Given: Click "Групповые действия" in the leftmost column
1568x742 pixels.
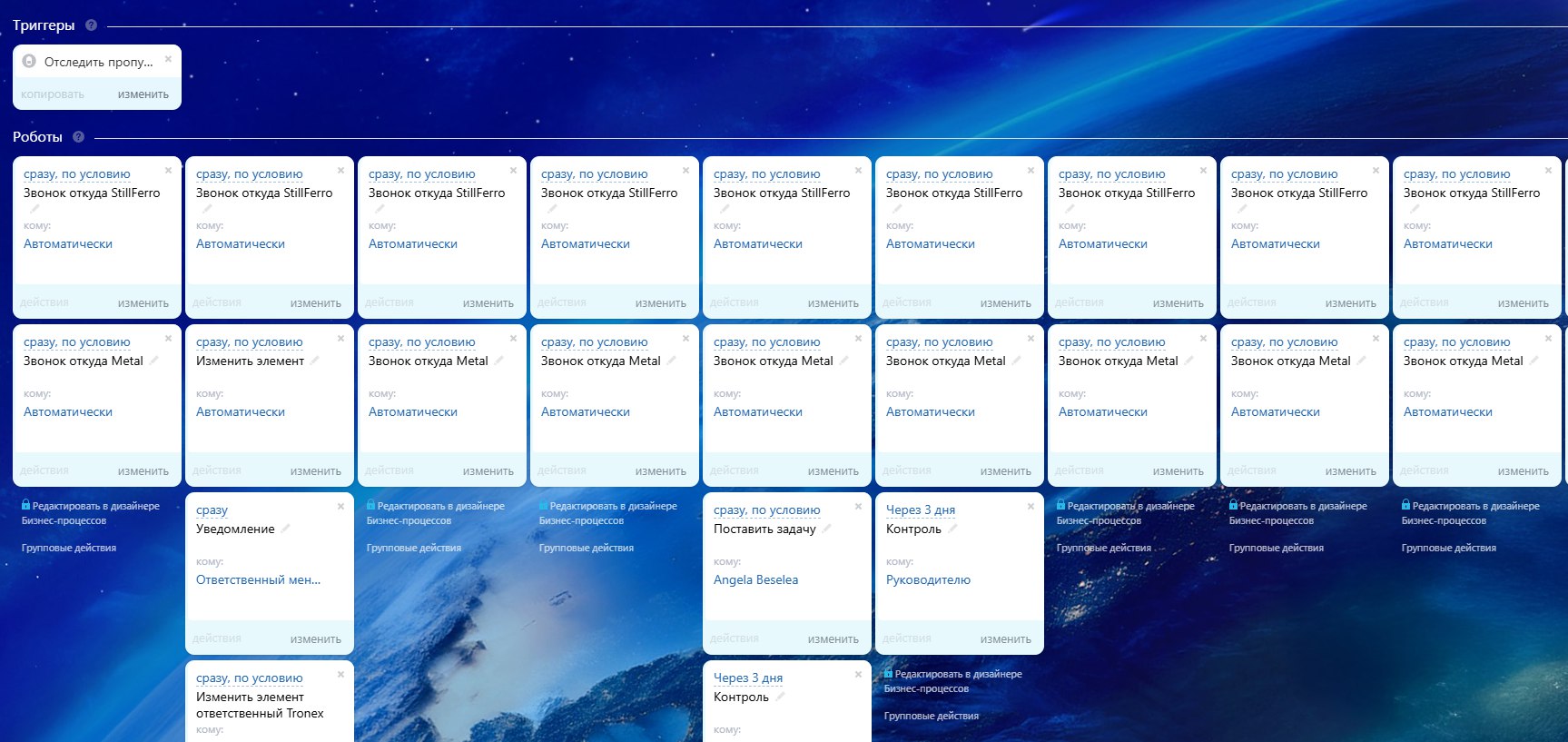Looking at the screenshot, I should click(69, 549).
